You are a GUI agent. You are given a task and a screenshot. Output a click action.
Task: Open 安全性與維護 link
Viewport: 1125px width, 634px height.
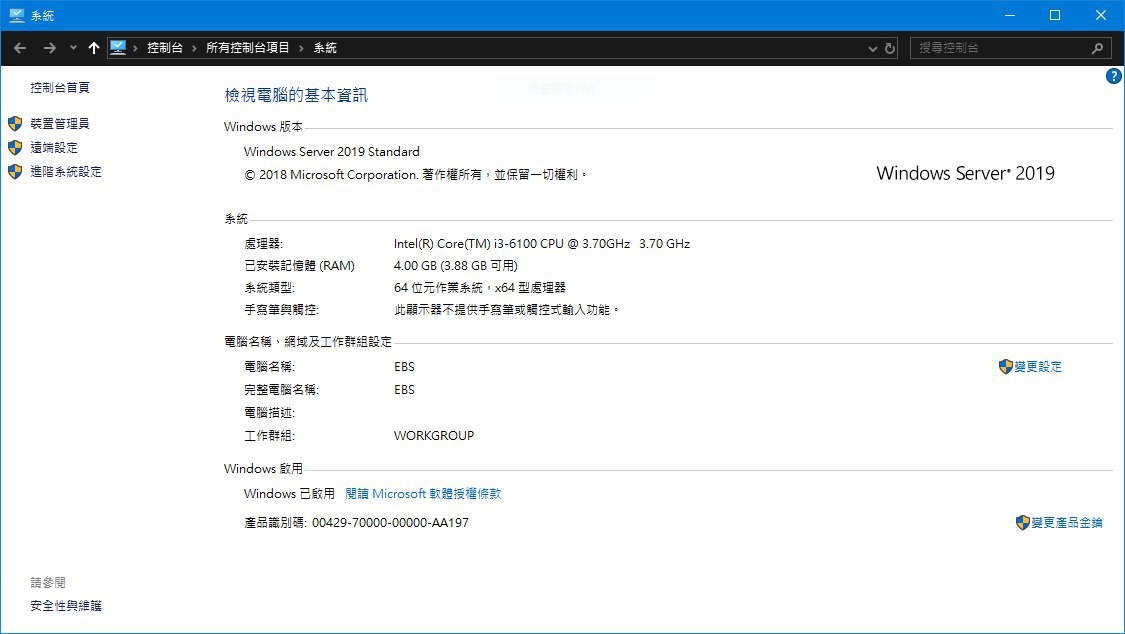[x=66, y=606]
